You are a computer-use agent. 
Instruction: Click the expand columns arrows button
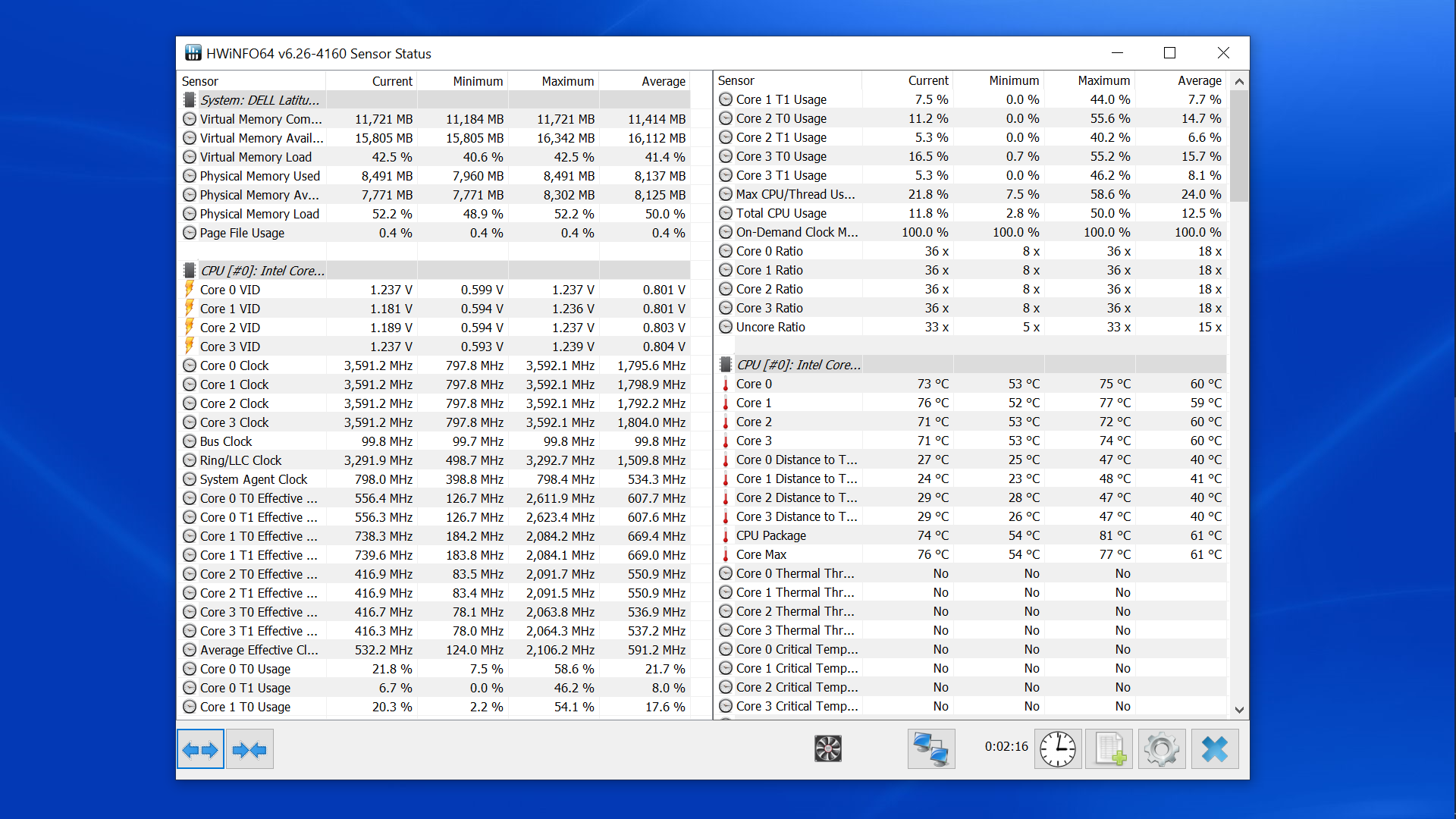coord(200,749)
